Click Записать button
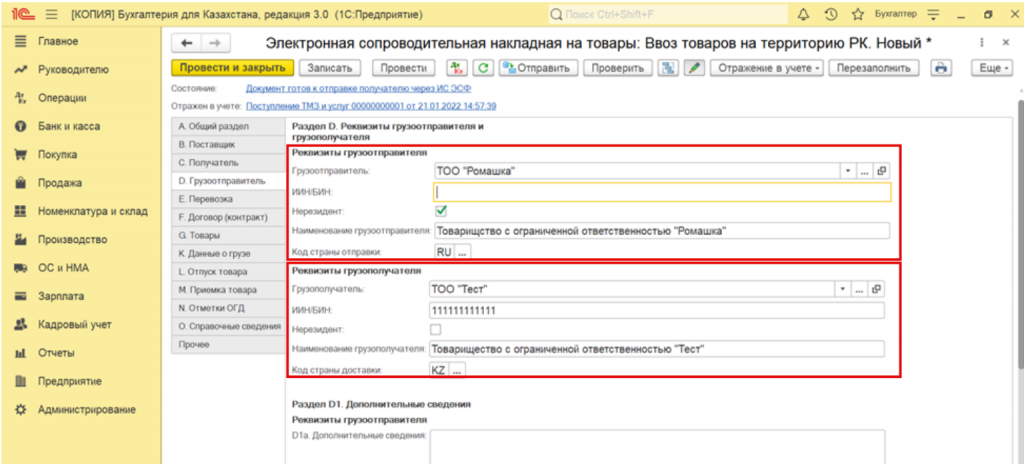 tap(330, 67)
